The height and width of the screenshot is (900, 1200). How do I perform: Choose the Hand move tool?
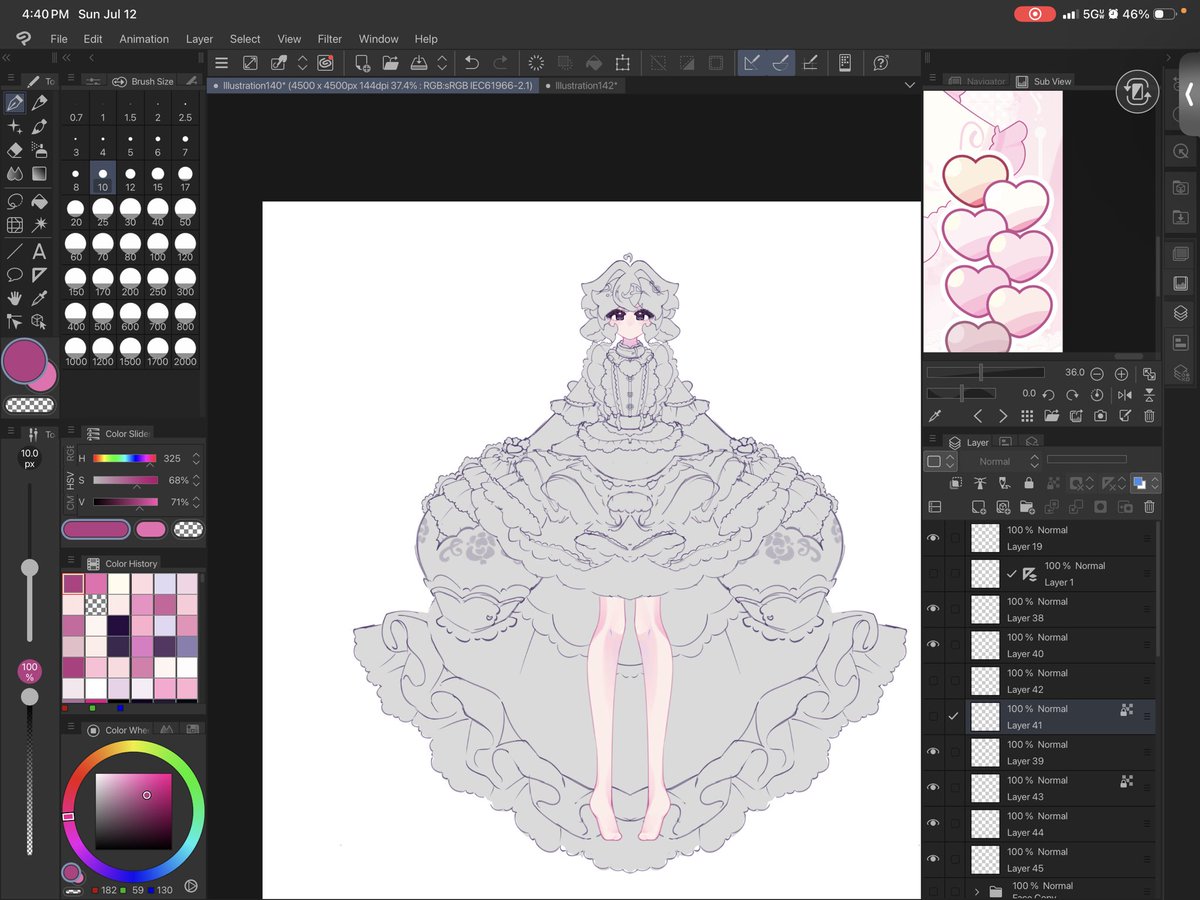(15, 298)
